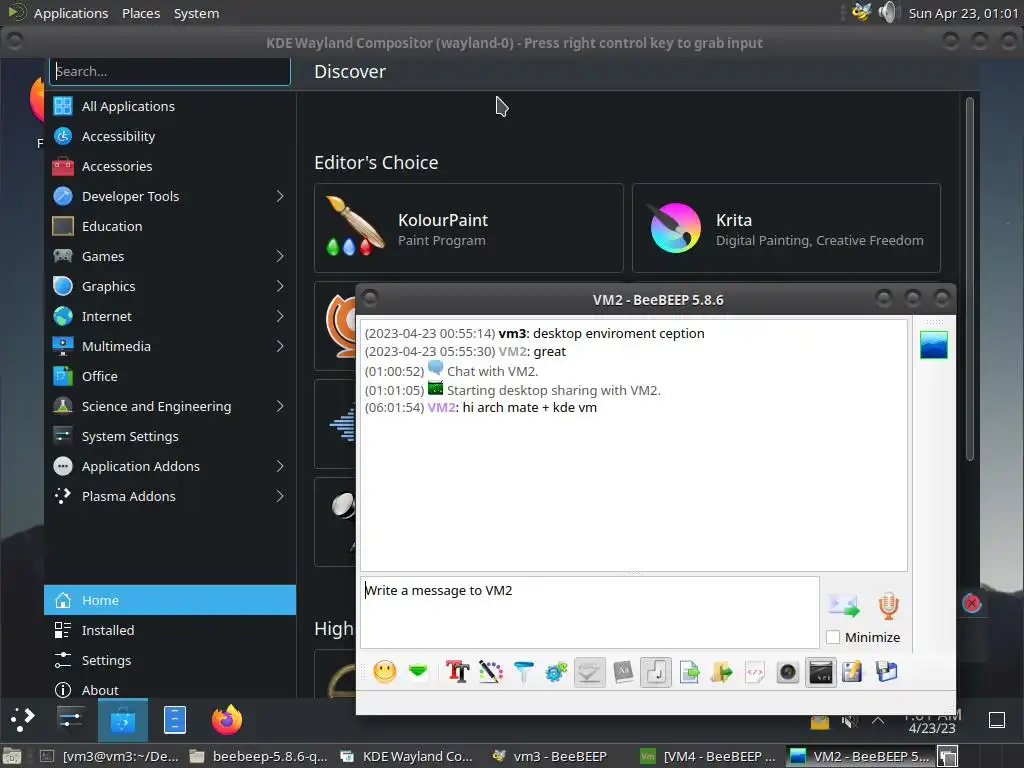This screenshot has height=768, width=1024.
Task: Open the Krita app card
Action: point(786,228)
